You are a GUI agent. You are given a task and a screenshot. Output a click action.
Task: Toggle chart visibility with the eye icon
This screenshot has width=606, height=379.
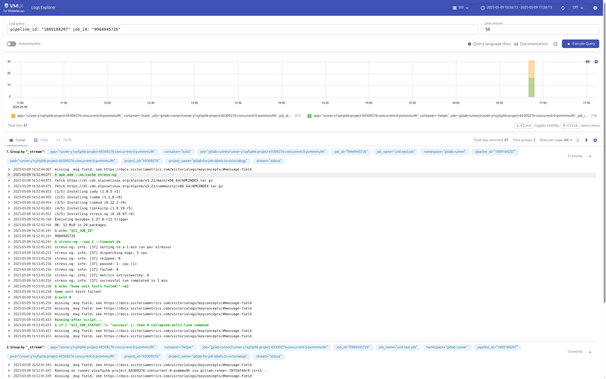pyautogui.click(x=587, y=61)
